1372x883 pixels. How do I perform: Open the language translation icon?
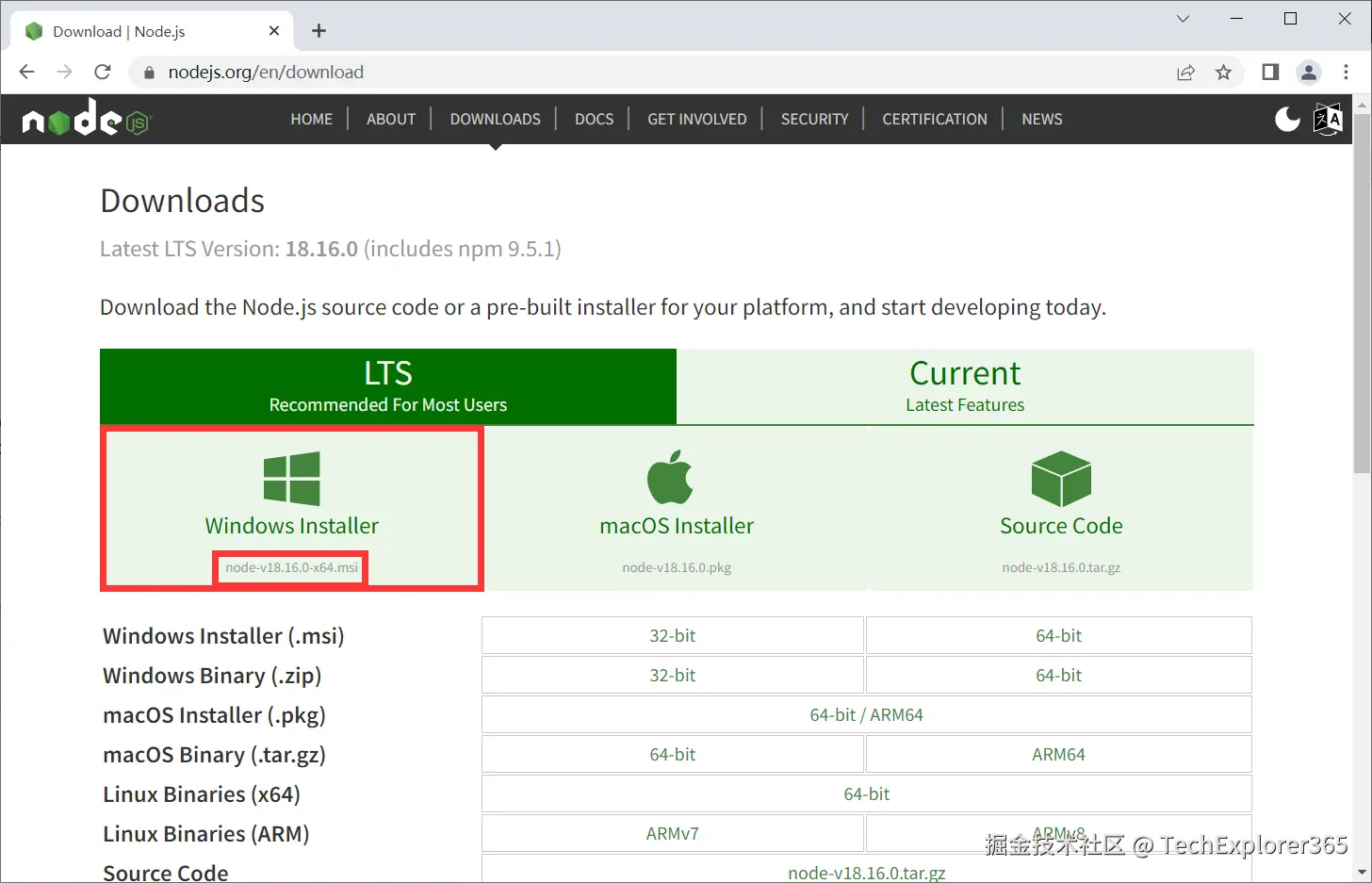[1328, 119]
